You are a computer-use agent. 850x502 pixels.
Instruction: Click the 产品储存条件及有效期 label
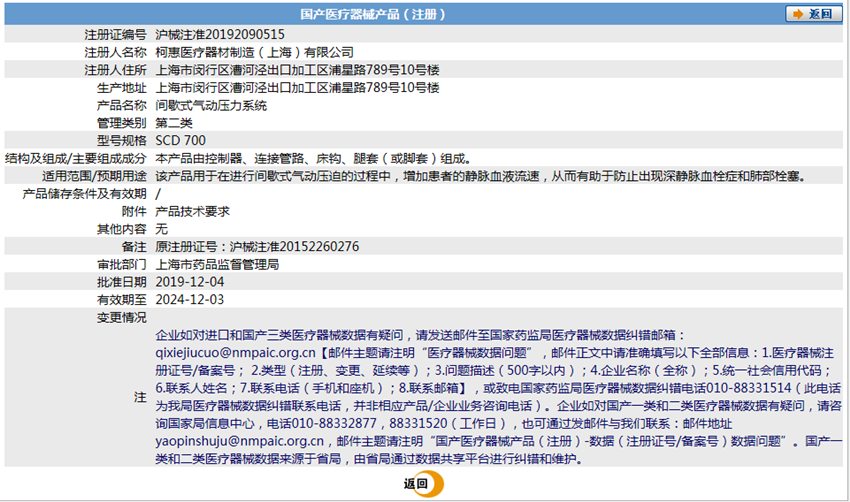pyautogui.click(x=84, y=194)
